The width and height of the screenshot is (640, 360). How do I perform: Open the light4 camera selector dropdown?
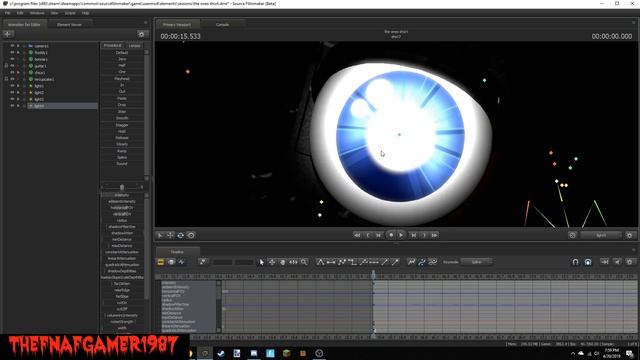pyautogui.click(x=601, y=236)
